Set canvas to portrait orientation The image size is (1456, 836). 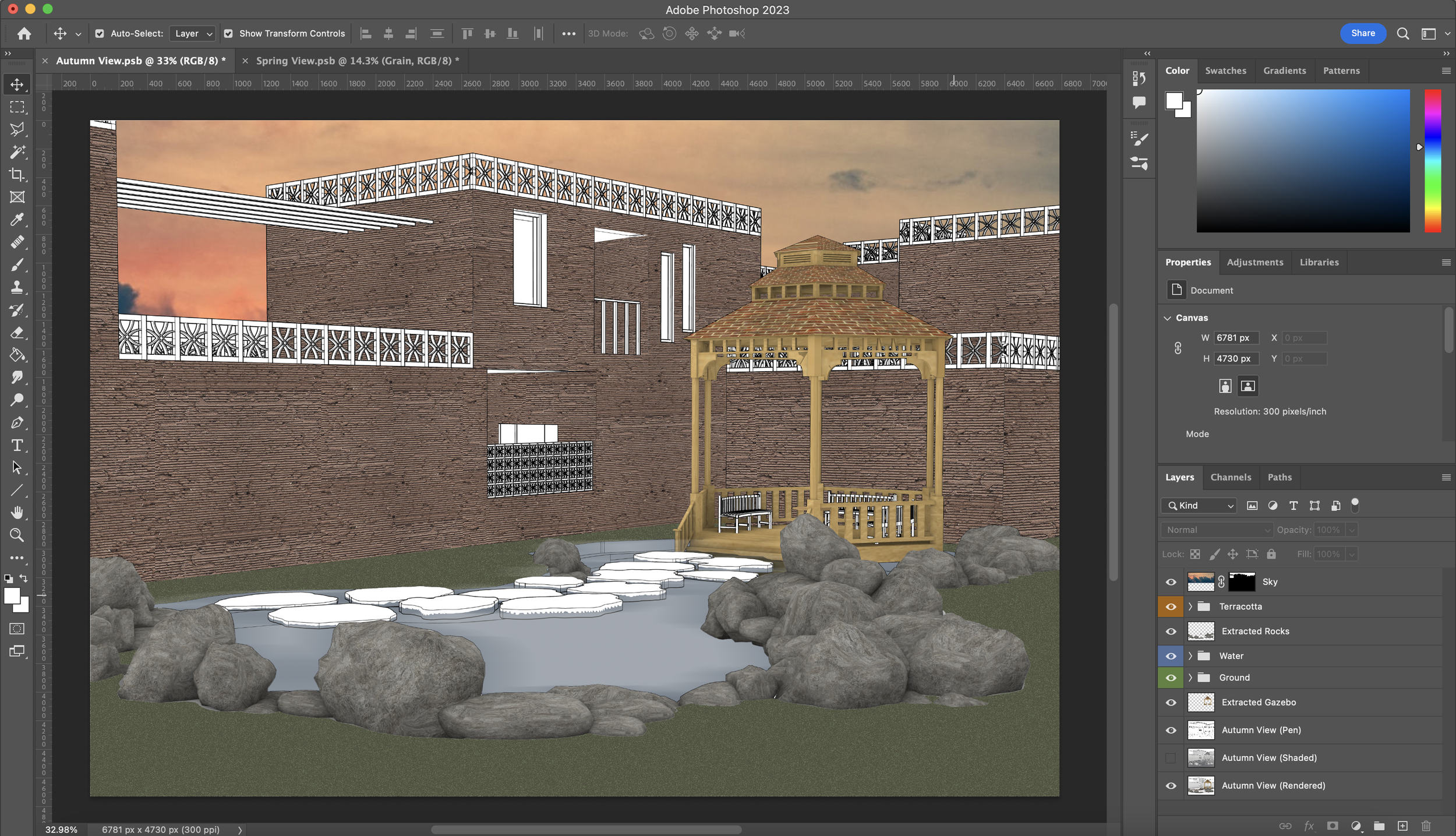coord(1225,386)
